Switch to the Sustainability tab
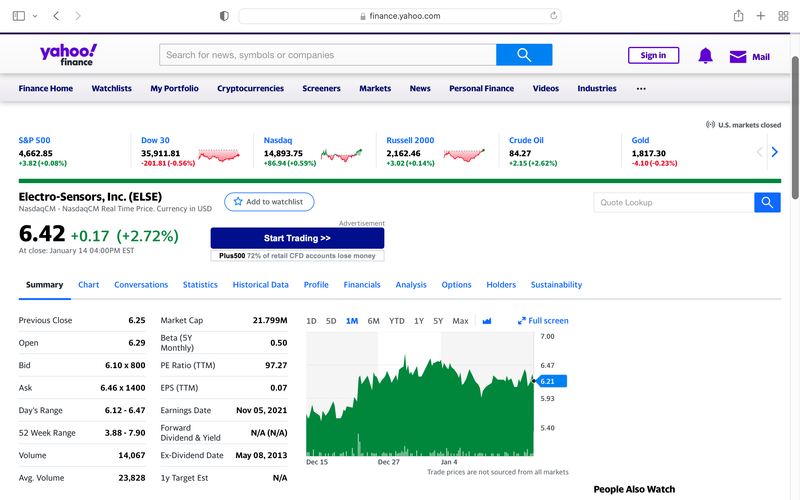This screenshot has width=800, height=500. (556, 285)
